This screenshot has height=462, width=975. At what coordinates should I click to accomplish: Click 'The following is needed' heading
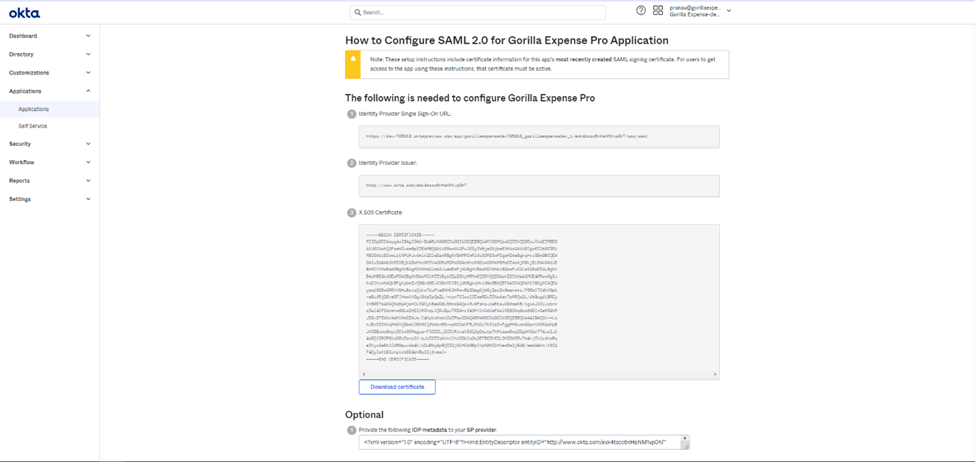(x=471, y=98)
